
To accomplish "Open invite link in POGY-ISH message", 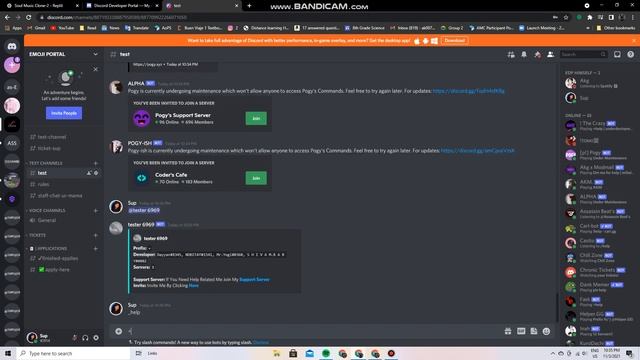I will pos(478,151).
